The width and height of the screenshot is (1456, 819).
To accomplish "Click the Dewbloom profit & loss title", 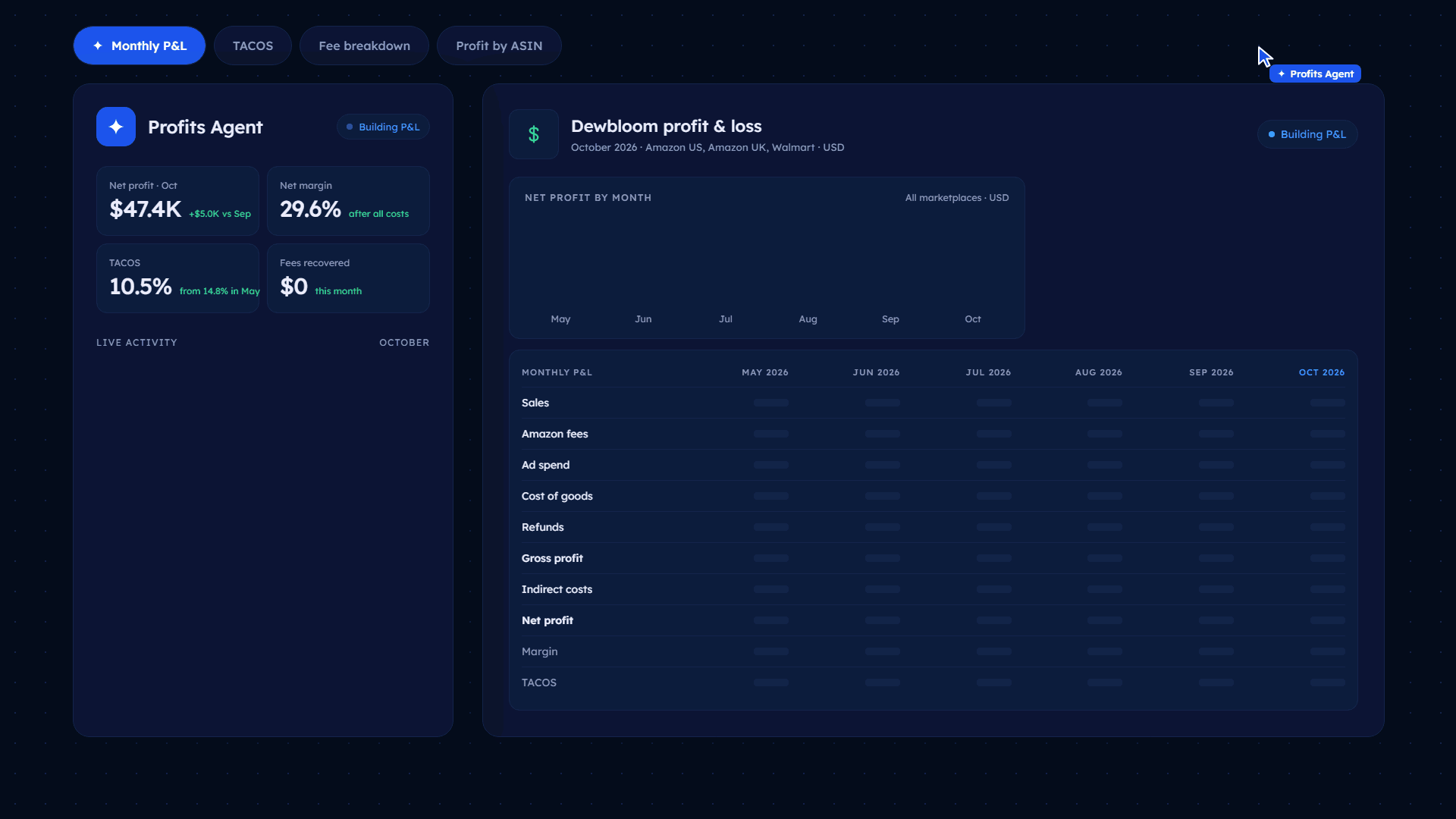I will click(x=666, y=126).
